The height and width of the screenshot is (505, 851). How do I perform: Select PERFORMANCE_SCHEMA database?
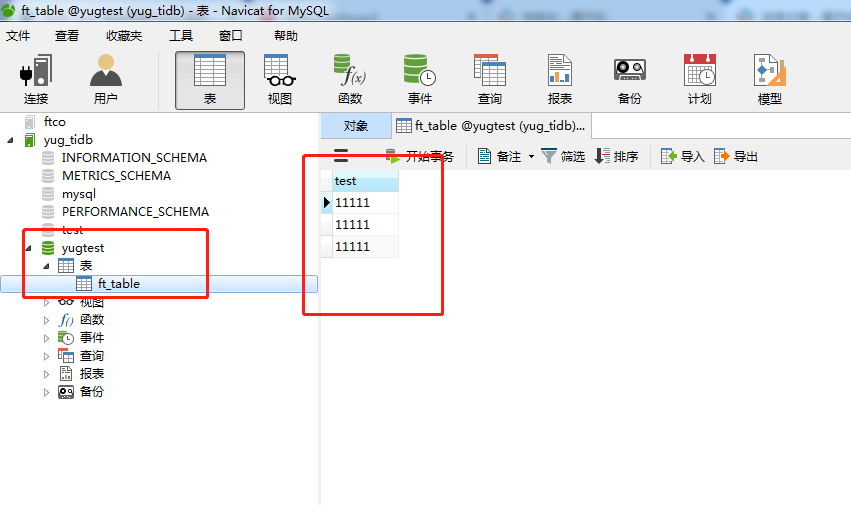[x=135, y=212]
